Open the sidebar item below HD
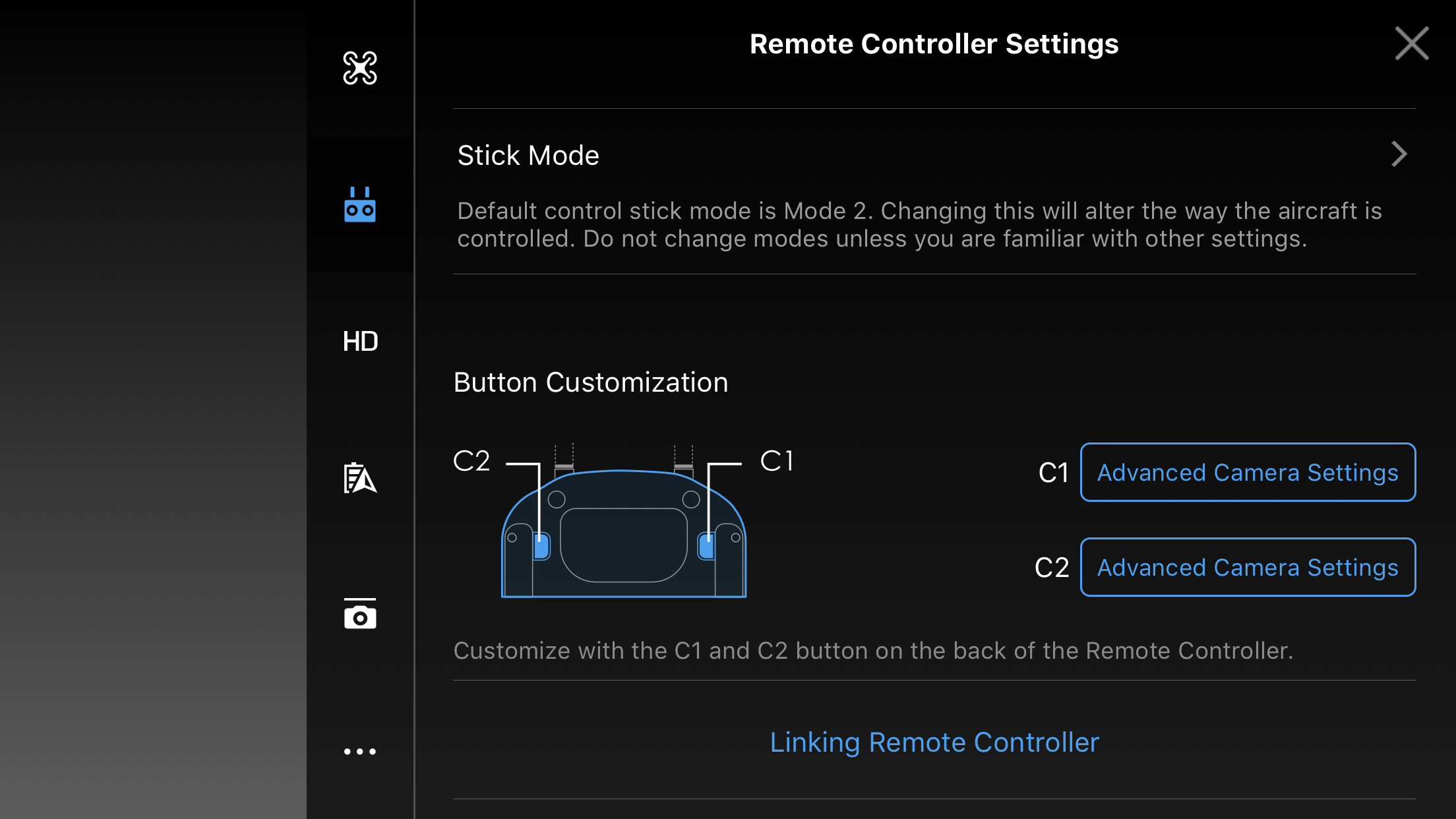Screen dimensions: 1456x819 pyautogui.click(x=360, y=478)
